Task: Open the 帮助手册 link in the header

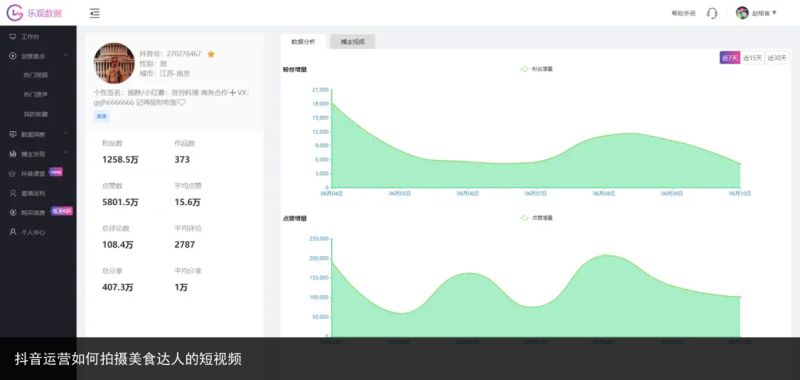Action: 683,13
